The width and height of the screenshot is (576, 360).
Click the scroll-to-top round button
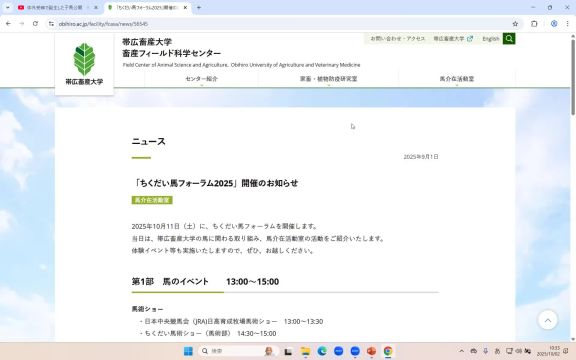coord(548,320)
